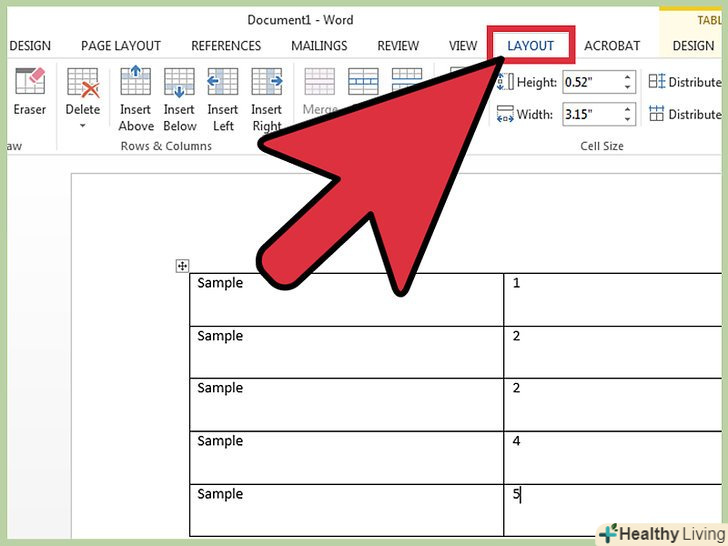This screenshot has height=546, width=728.
Task: Insert a column to the left
Action: coord(223,98)
